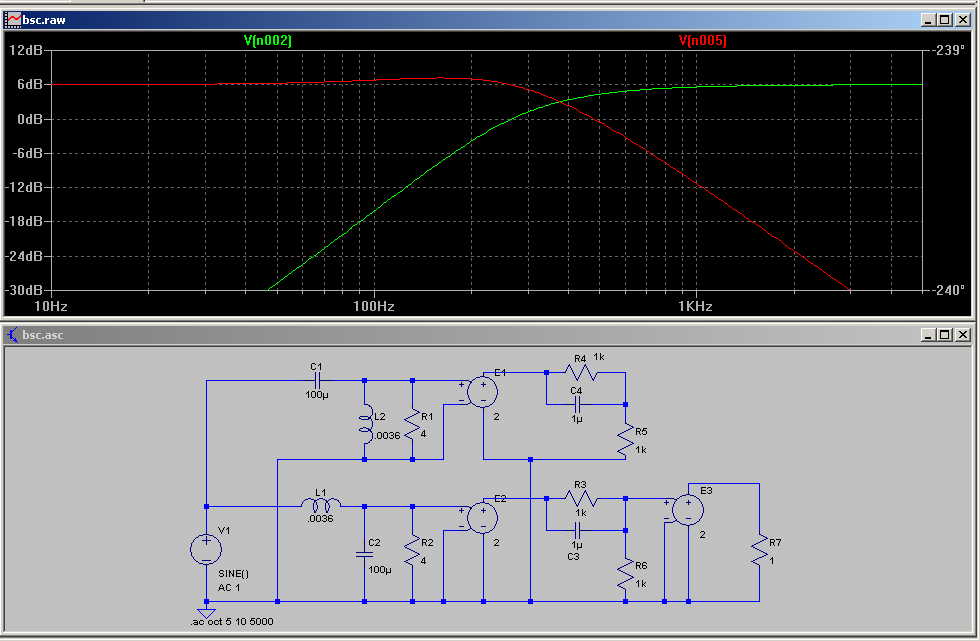This screenshot has height=641, width=980.
Task: Click the .0036 value of L1
Action: (x=320, y=519)
